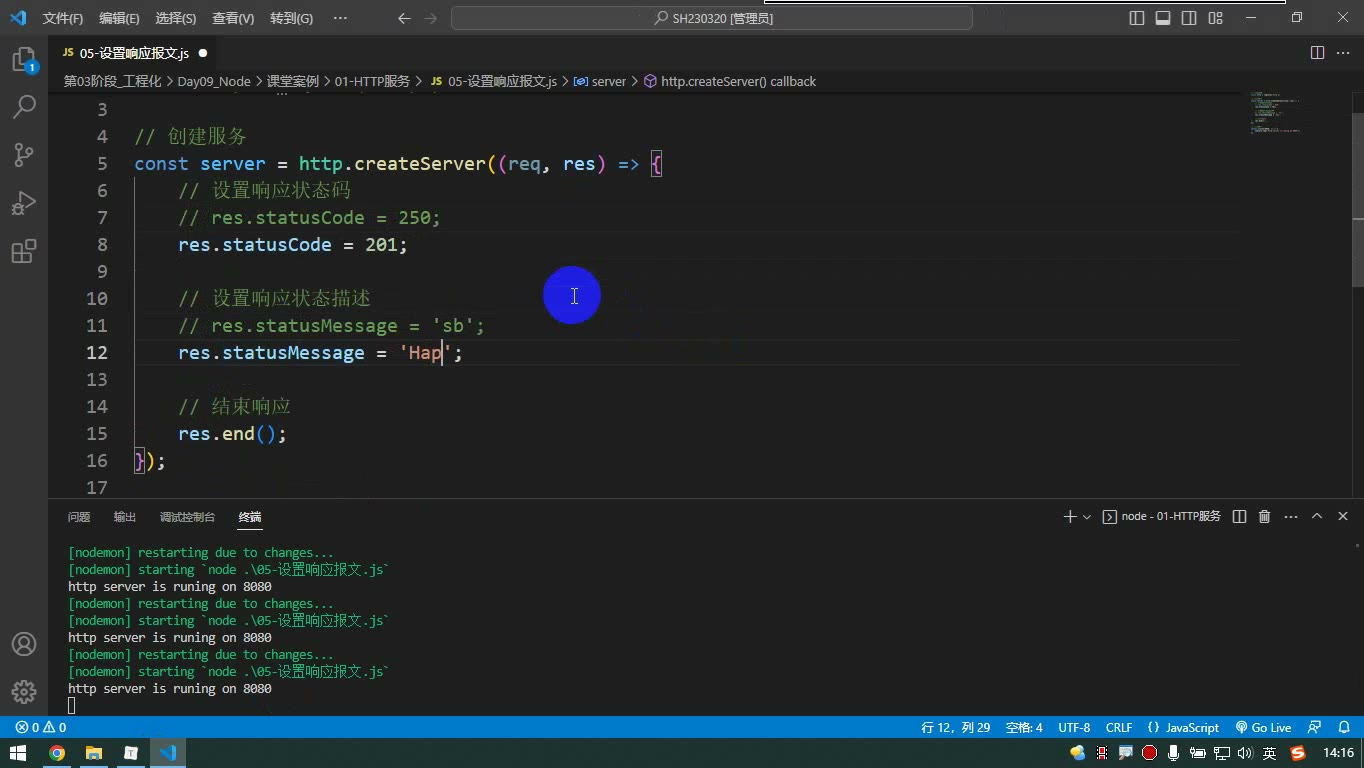Open the Extensions view icon
This screenshot has height=768, width=1364.
pyautogui.click(x=24, y=251)
